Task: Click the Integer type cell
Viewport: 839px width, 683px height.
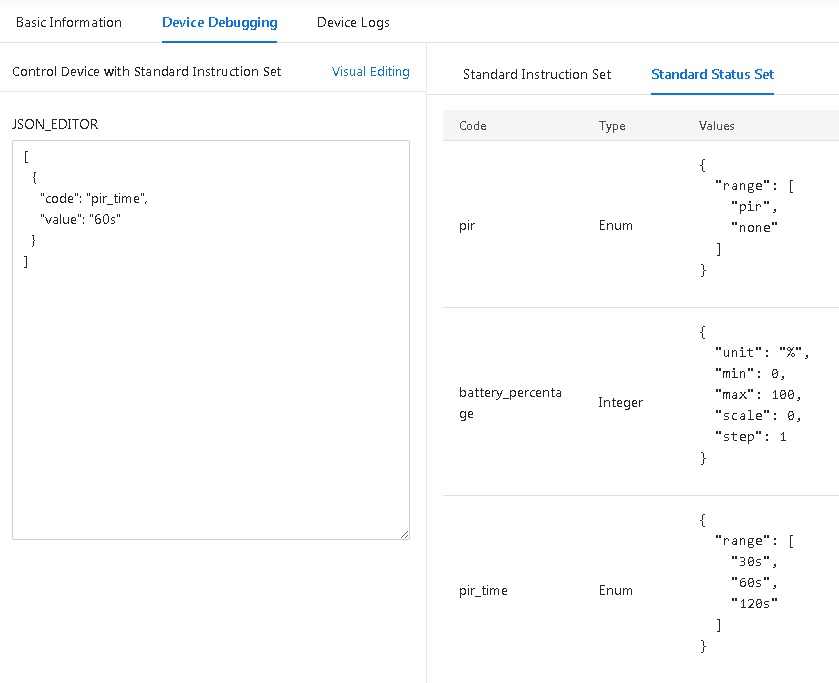Action: [620, 403]
